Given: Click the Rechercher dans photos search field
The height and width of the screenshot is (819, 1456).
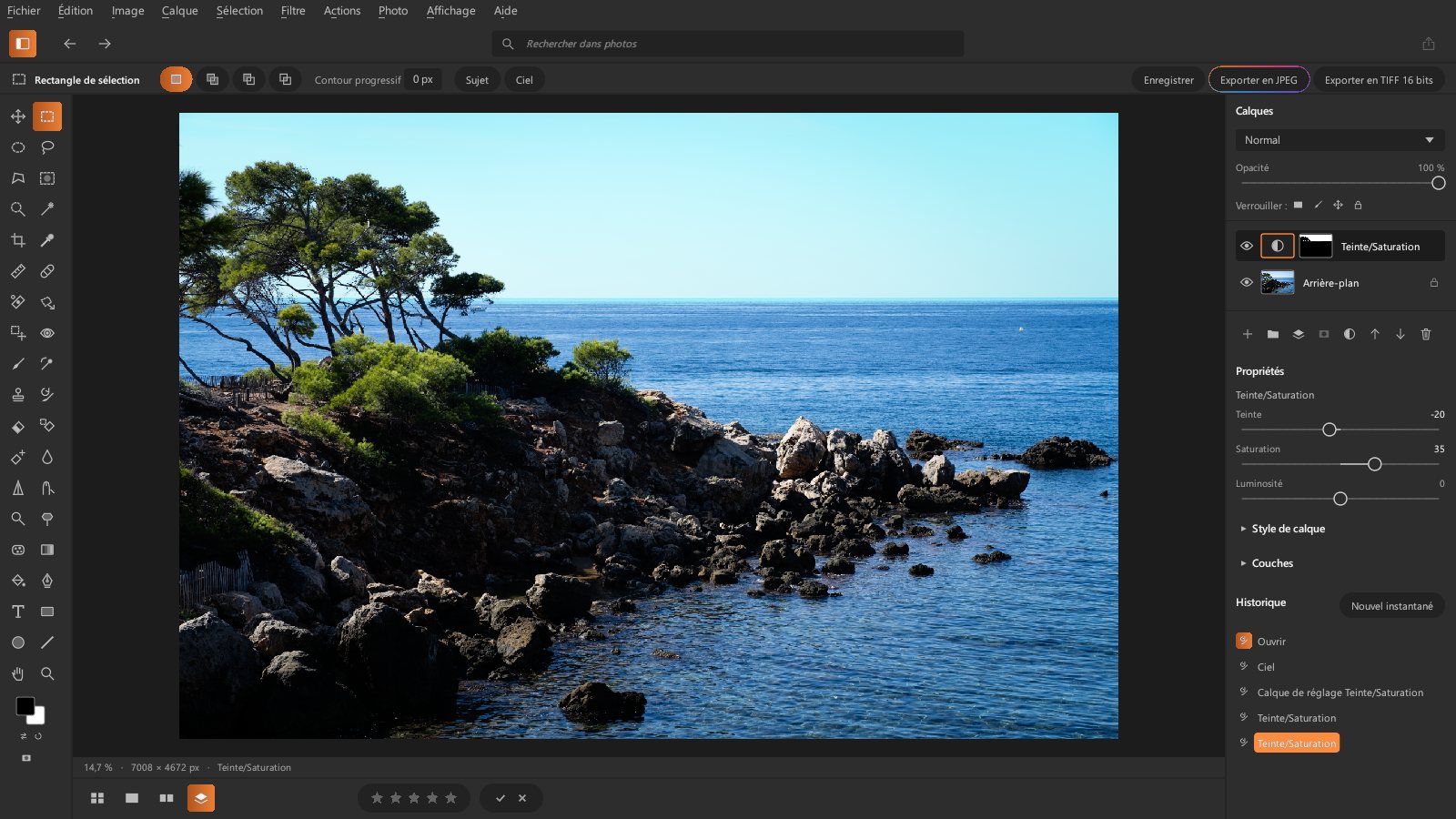Looking at the screenshot, I should (x=728, y=44).
